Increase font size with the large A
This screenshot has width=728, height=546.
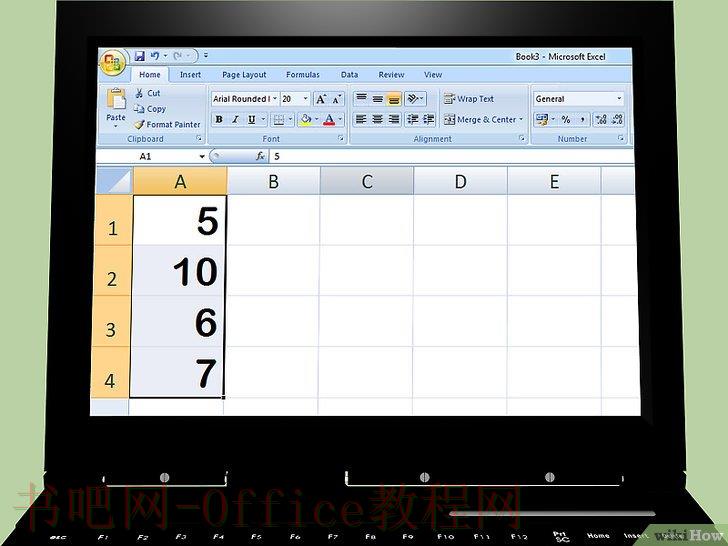click(x=321, y=99)
